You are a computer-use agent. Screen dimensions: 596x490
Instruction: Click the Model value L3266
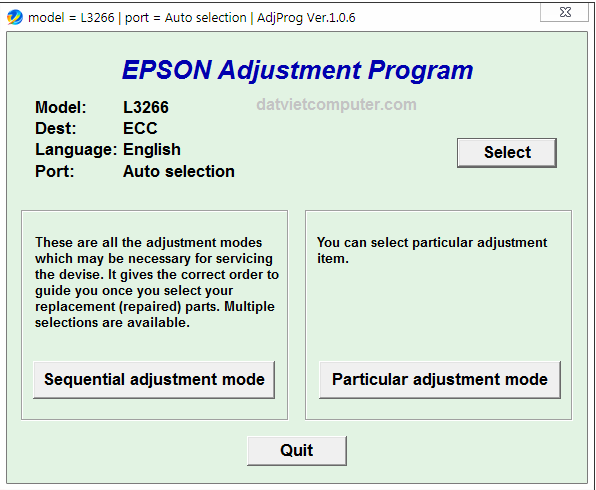coord(146,107)
